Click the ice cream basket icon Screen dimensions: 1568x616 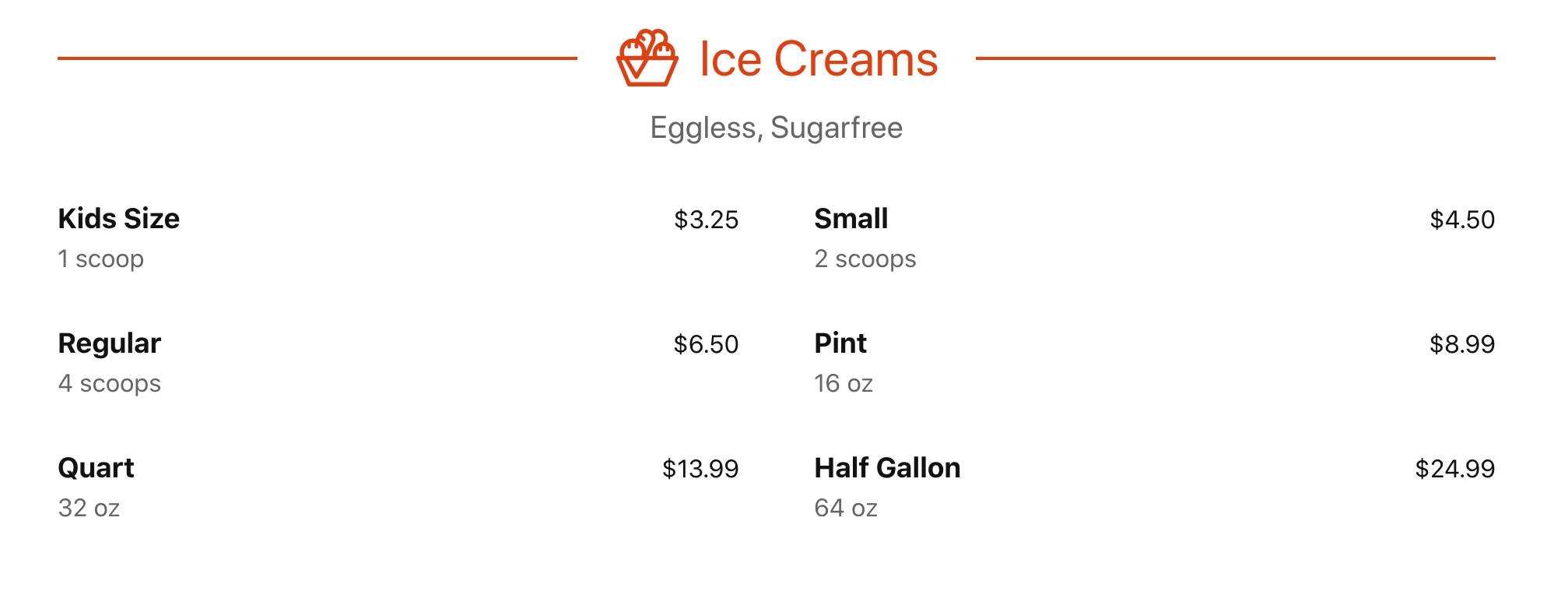click(647, 58)
